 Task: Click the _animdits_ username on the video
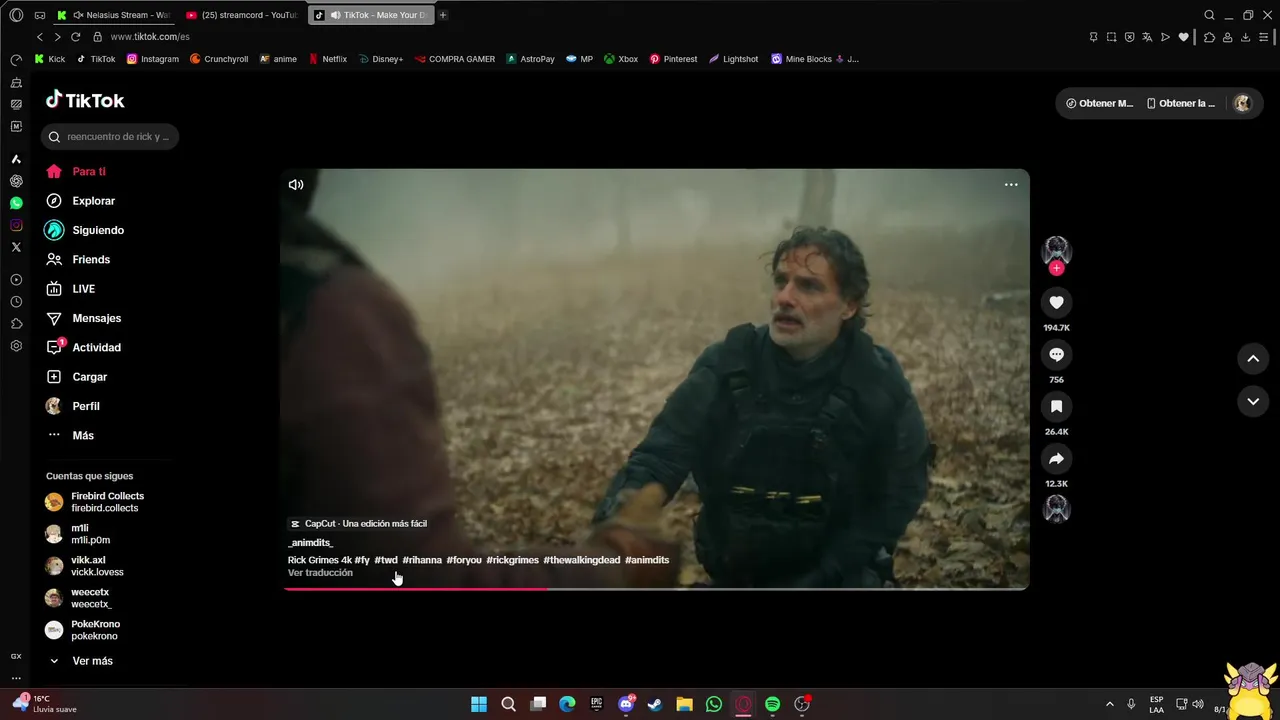click(310, 543)
